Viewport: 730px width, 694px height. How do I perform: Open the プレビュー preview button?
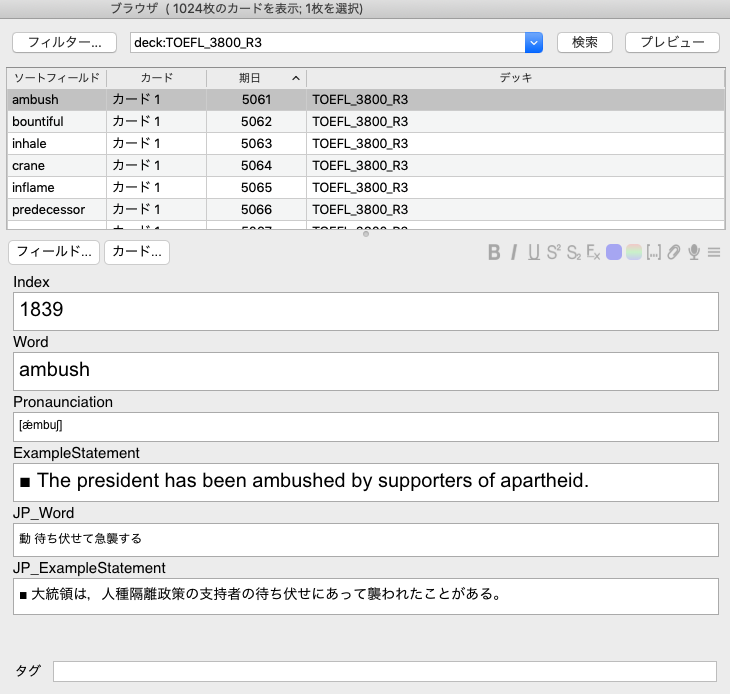tap(671, 42)
